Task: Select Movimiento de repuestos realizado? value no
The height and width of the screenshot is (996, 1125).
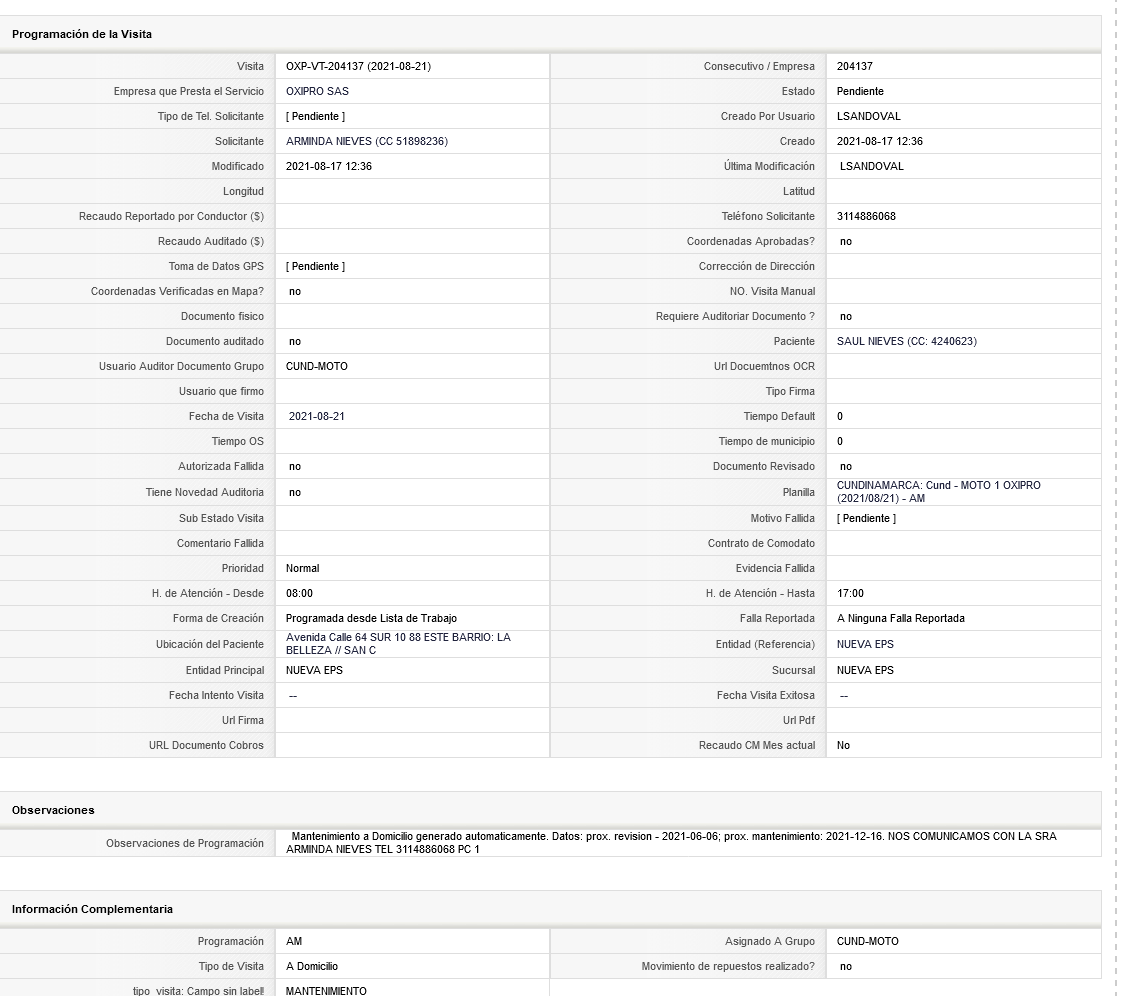Action: point(846,967)
